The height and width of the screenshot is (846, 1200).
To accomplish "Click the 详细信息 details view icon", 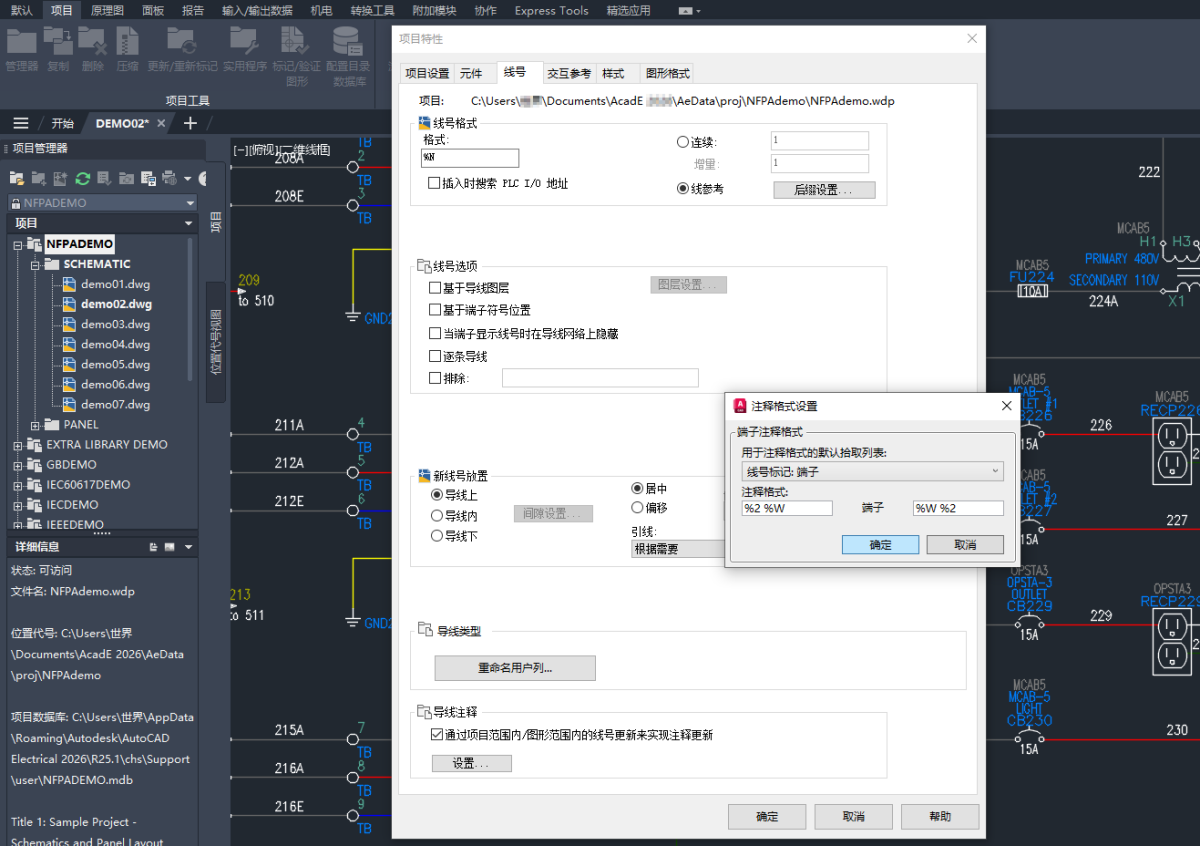I will [x=154, y=547].
